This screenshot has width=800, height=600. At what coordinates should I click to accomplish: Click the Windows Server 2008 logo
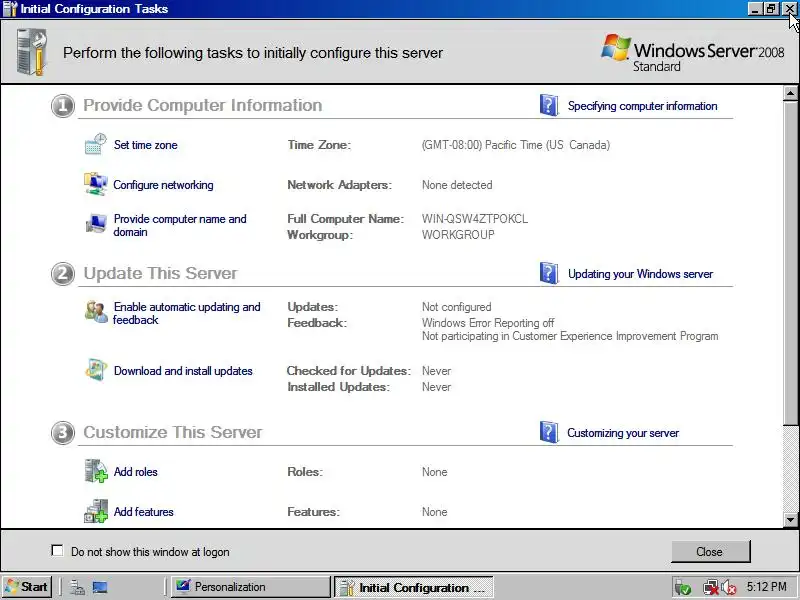(692, 53)
